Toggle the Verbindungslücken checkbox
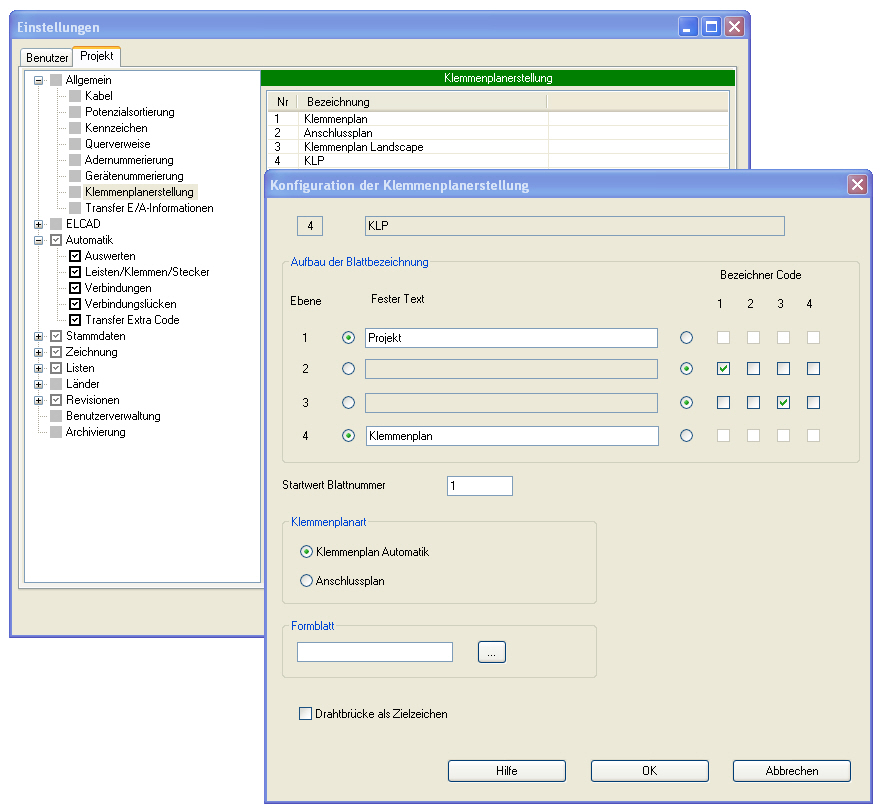Viewport: 880px width, 810px height. click(x=75, y=304)
